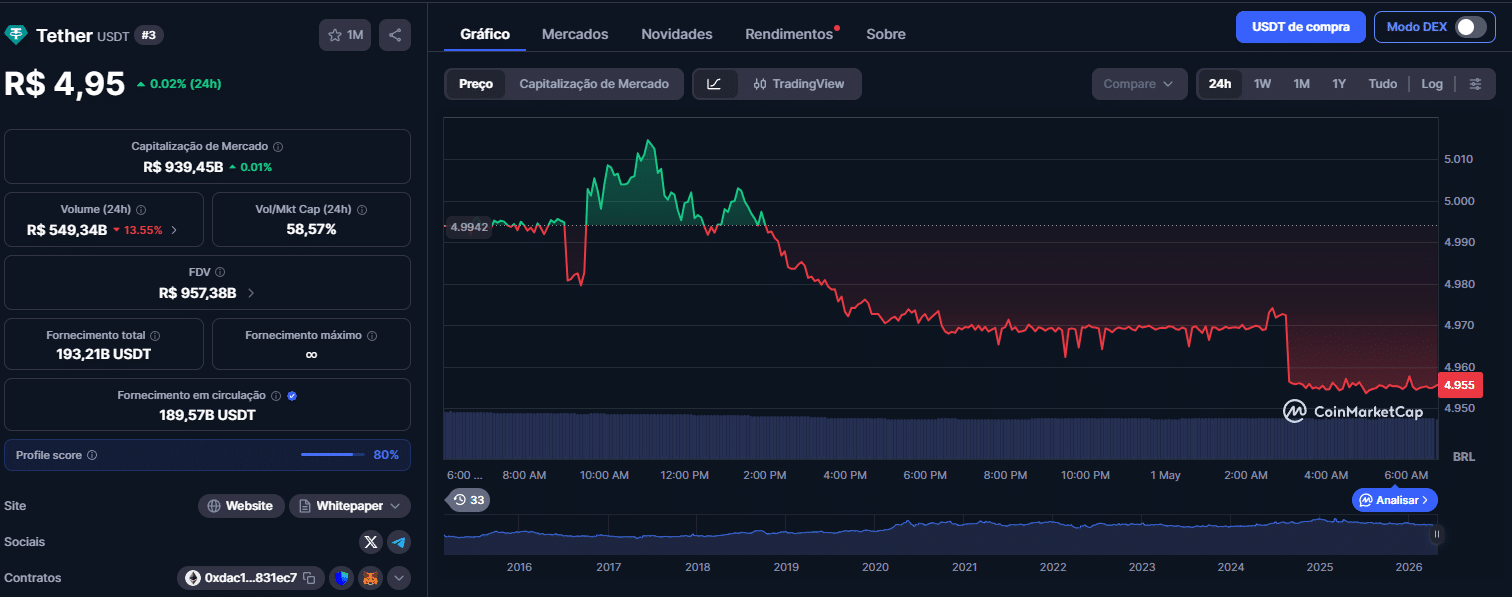The height and width of the screenshot is (597, 1512).
Task: Click the USDT de compra button
Action: pos(1301,27)
